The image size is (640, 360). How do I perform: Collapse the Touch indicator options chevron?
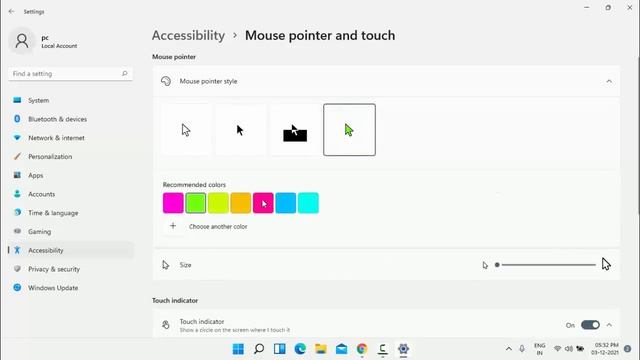[x=609, y=325]
